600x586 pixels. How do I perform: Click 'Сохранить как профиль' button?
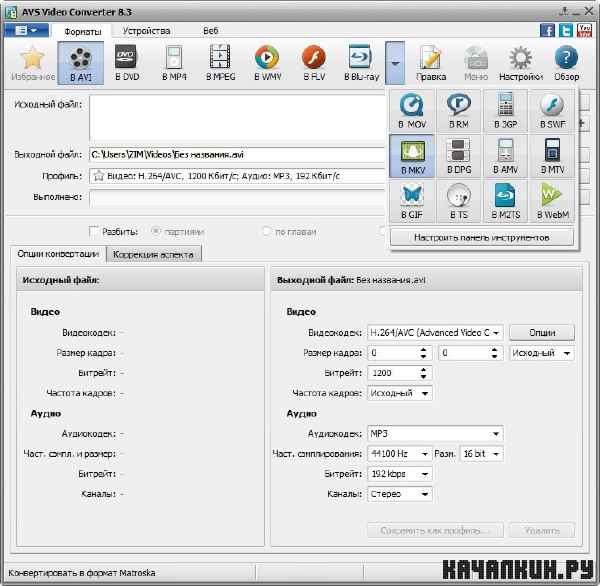(435, 531)
